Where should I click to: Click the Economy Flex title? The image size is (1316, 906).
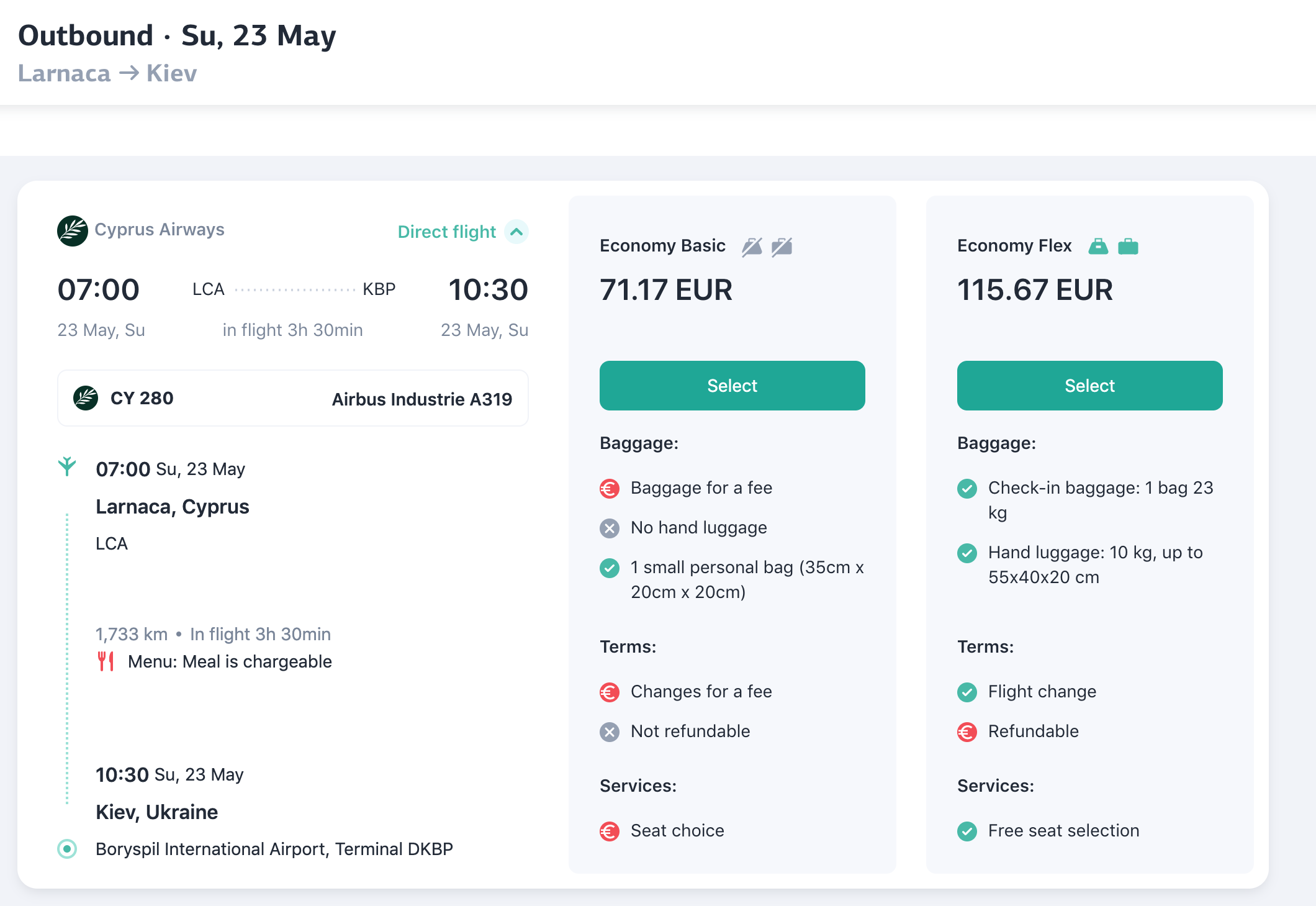click(1014, 246)
